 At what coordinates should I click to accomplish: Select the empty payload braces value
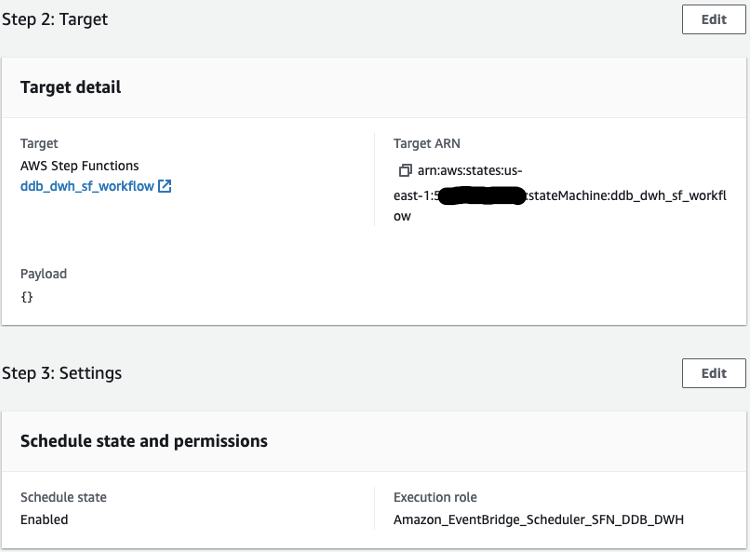[27, 297]
